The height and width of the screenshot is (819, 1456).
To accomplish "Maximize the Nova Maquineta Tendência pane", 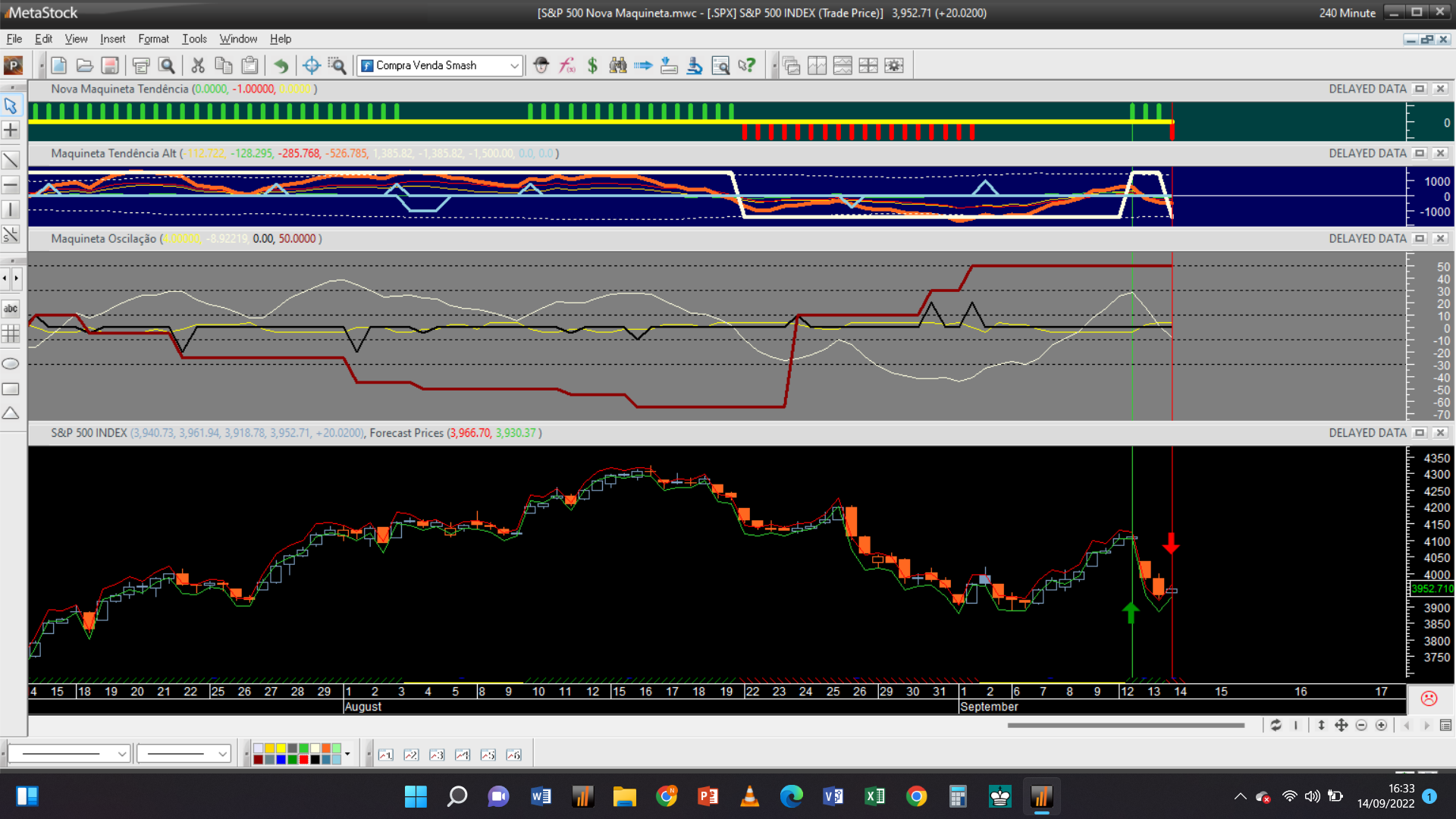I will [x=1420, y=89].
